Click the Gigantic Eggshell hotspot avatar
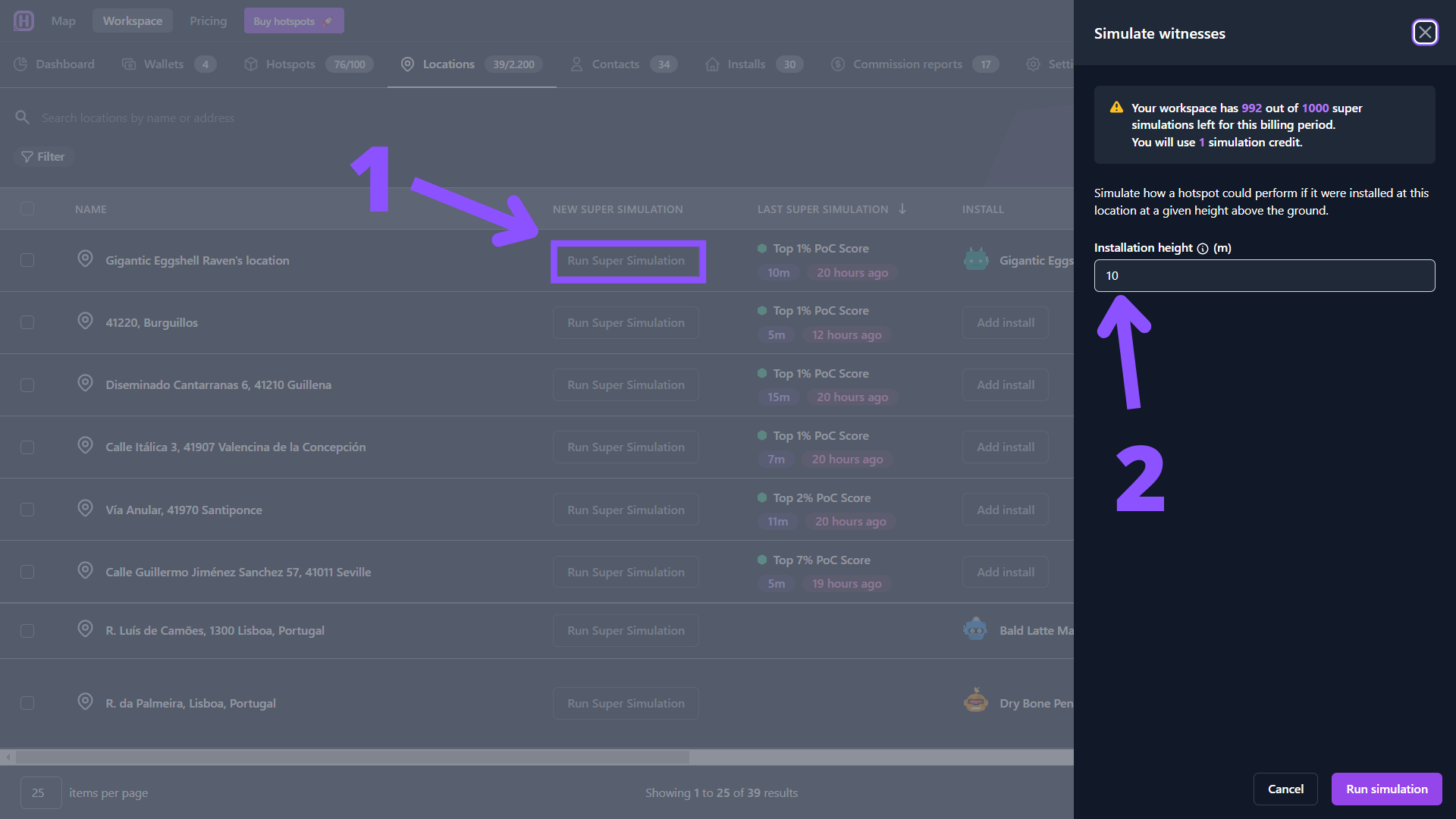Viewport: 1456px width, 819px height. 976,259
